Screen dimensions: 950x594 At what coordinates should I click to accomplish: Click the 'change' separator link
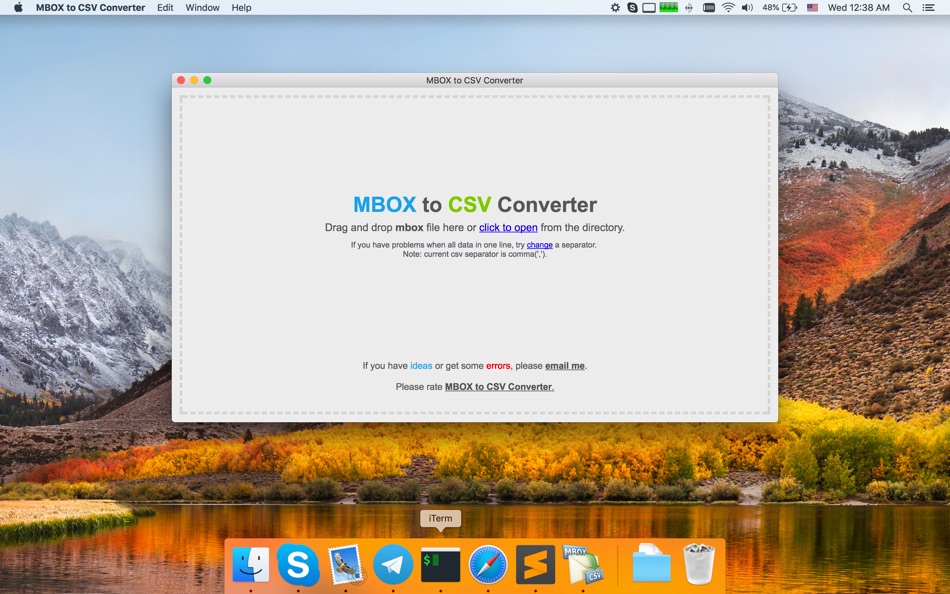click(539, 245)
